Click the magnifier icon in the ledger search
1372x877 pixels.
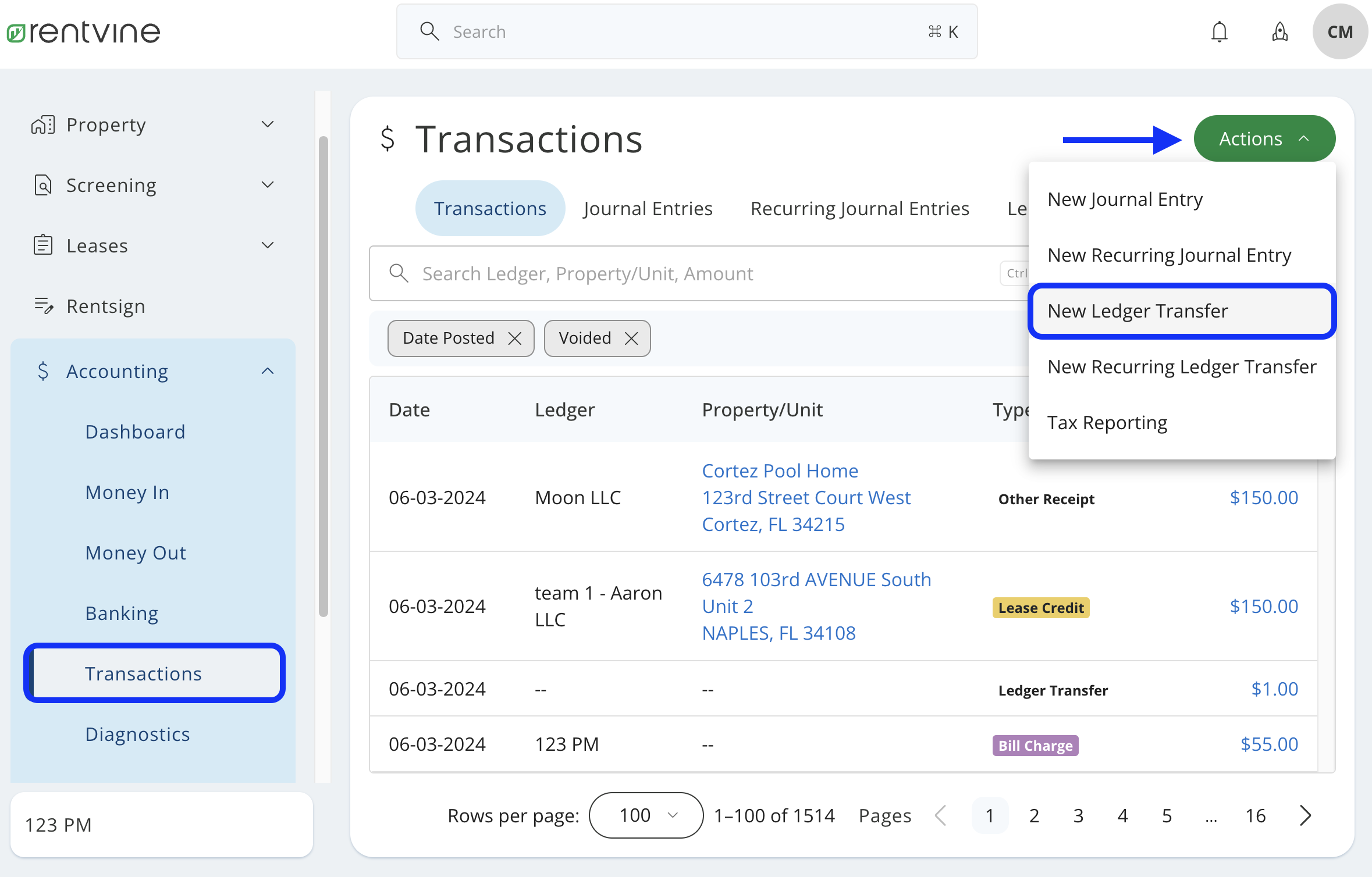pyautogui.click(x=399, y=273)
